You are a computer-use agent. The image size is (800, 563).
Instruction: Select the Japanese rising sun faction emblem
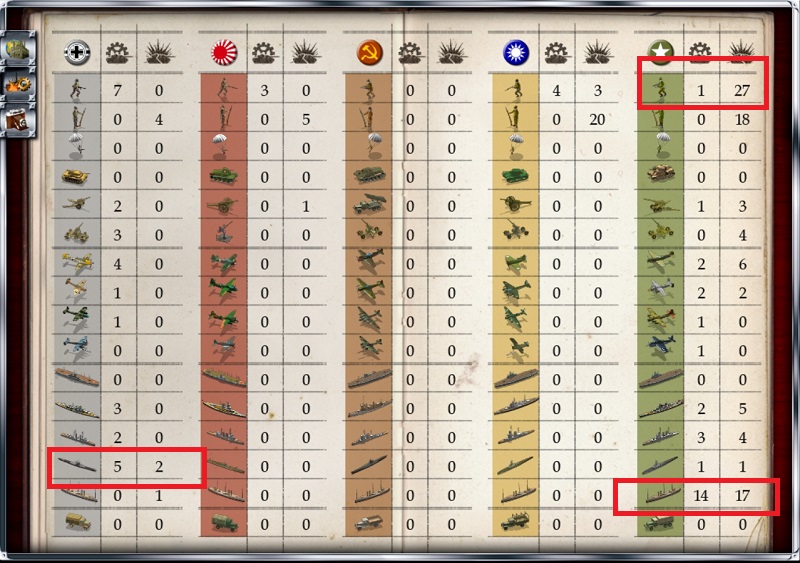point(224,53)
